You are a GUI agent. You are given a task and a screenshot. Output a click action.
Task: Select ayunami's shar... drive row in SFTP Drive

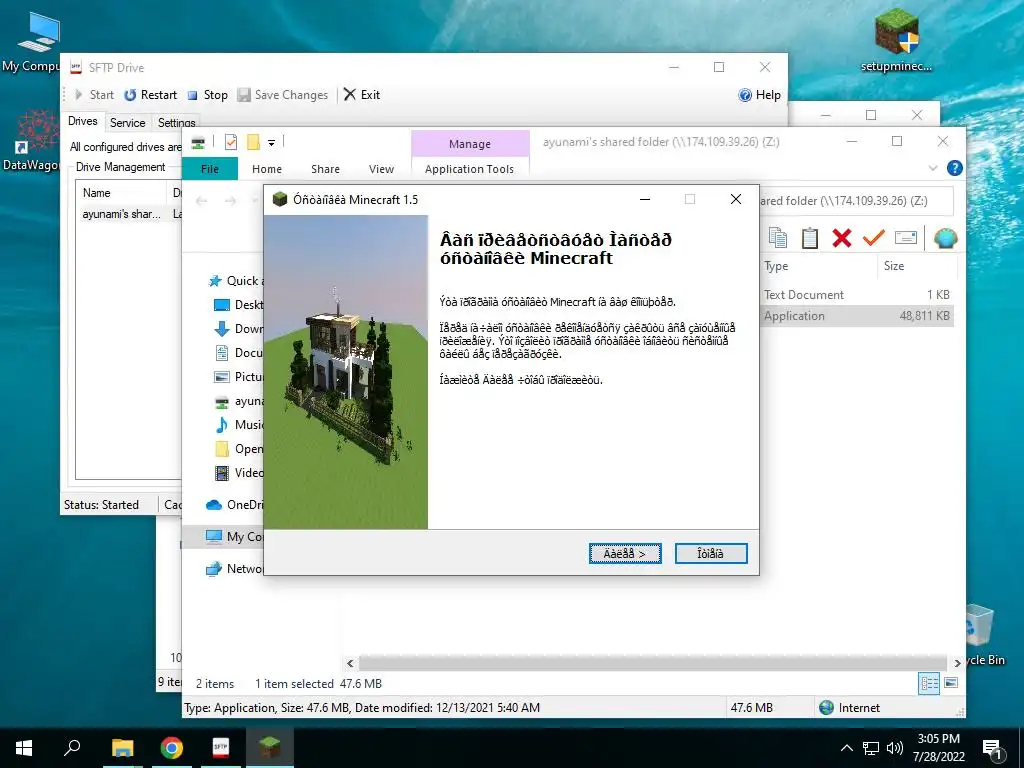click(x=128, y=214)
